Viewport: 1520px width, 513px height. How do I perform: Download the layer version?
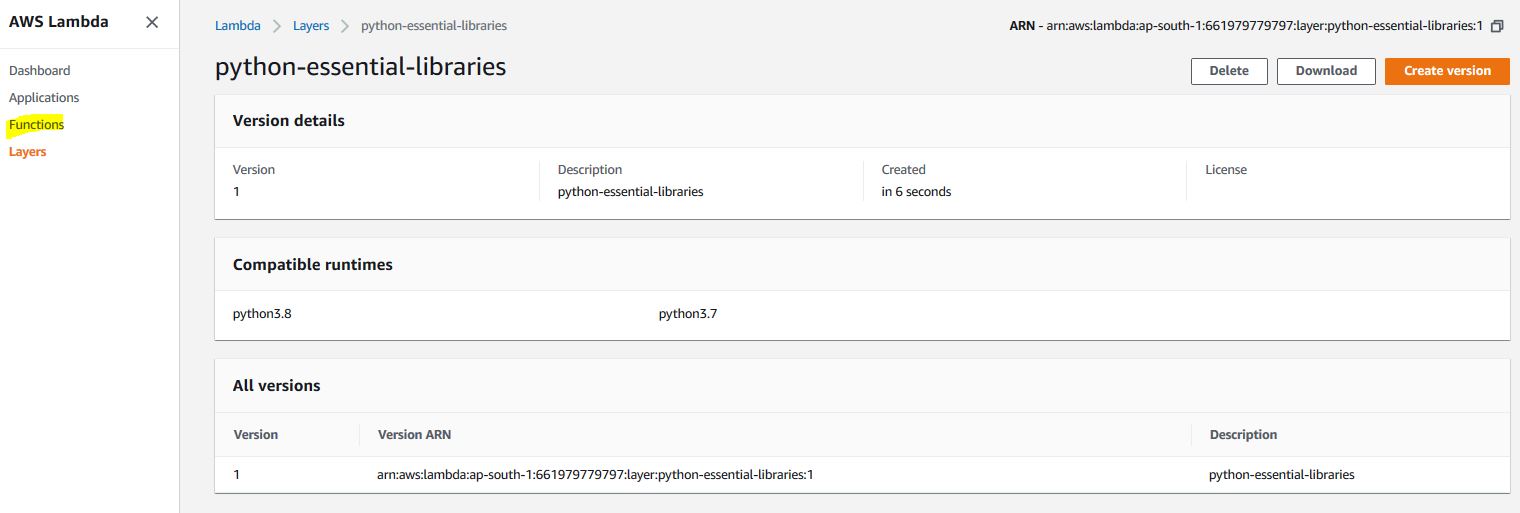1326,71
